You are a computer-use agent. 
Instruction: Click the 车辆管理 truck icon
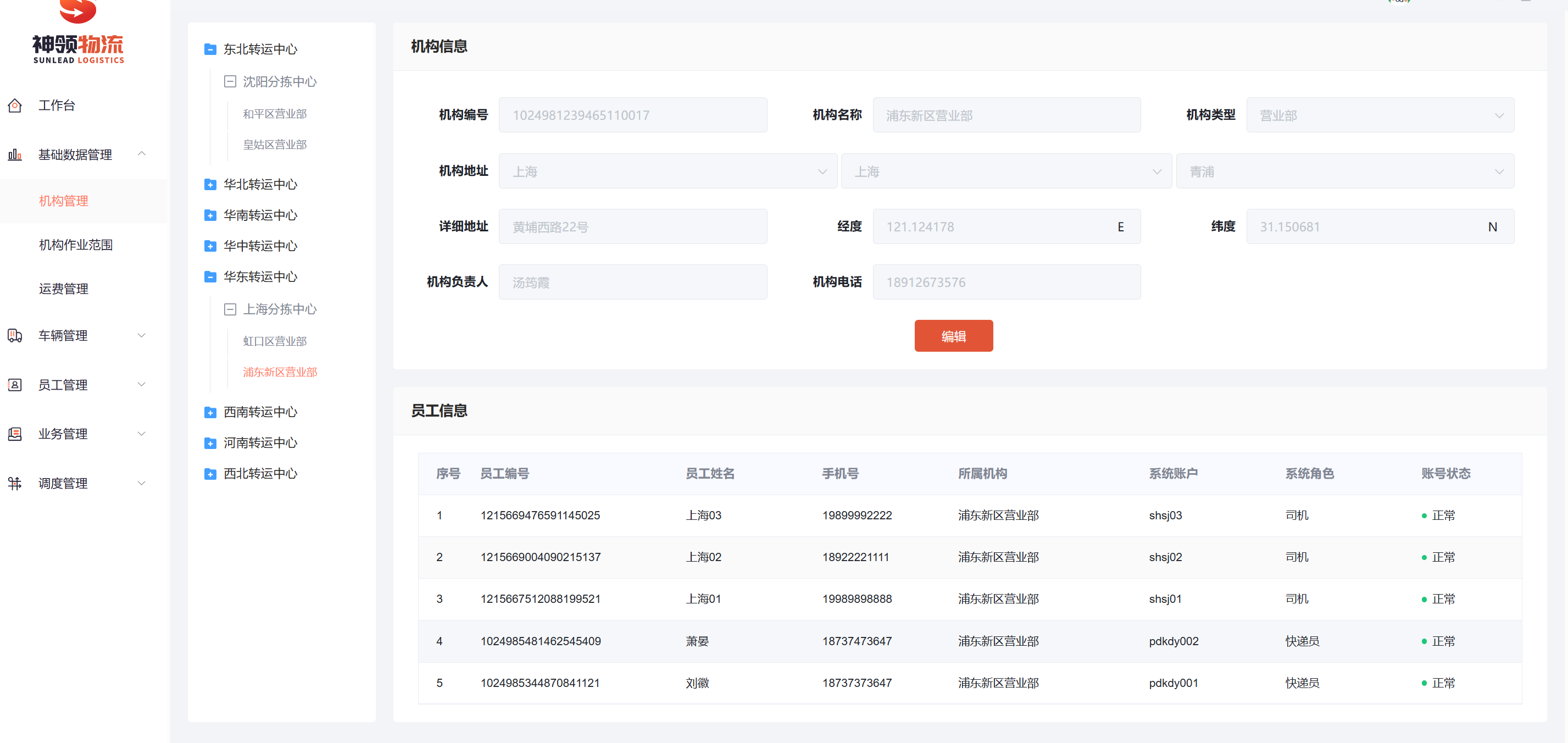tap(15, 336)
